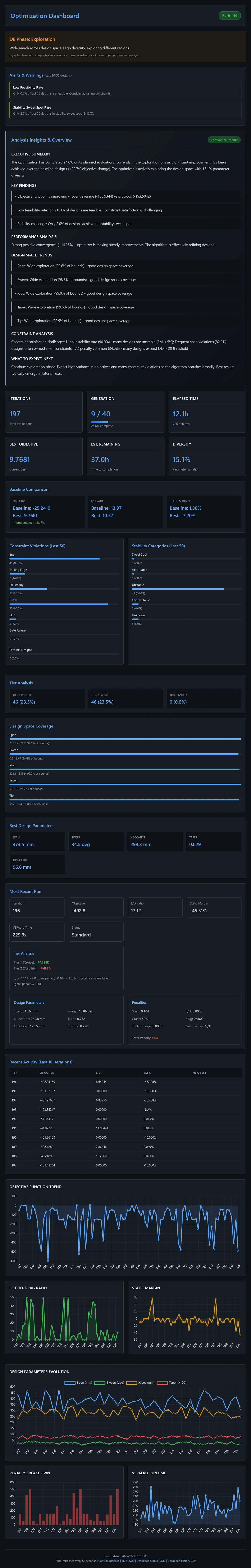Click the static margin Best: -7.20% text
The width and height of the screenshot is (251, 1568).
[x=183, y=516]
